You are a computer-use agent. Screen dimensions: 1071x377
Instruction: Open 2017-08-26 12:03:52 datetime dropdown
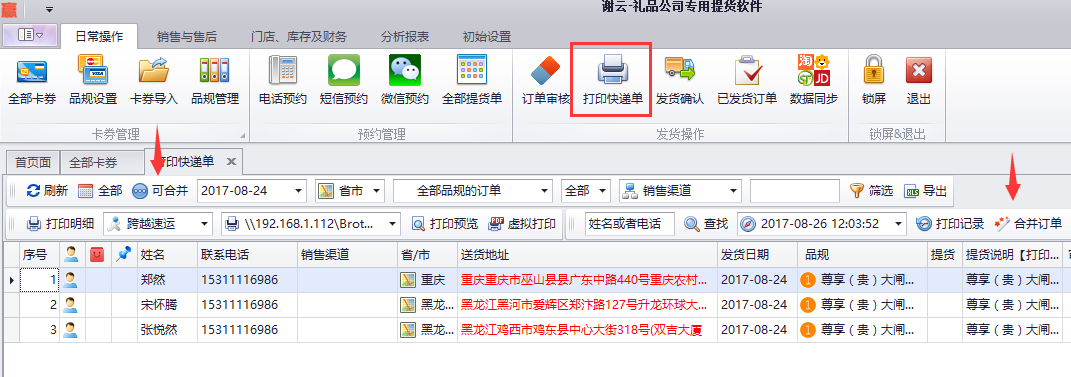898,223
